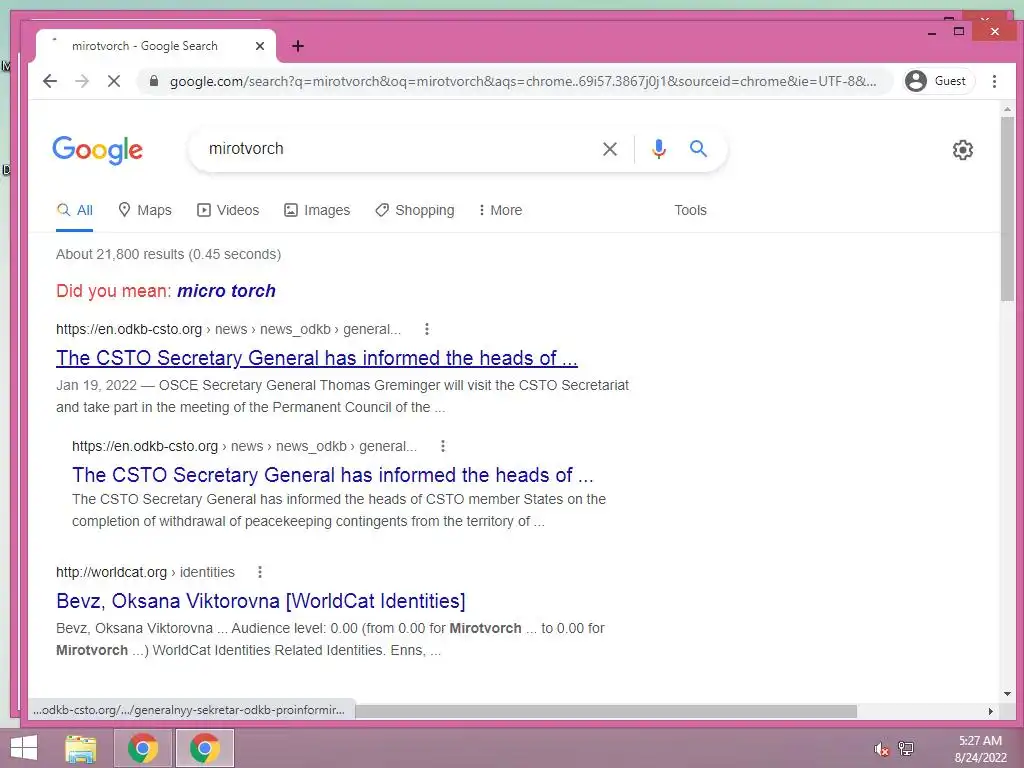Open the taskbar clock showing 5:27 AM

pyautogui.click(x=980, y=749)
